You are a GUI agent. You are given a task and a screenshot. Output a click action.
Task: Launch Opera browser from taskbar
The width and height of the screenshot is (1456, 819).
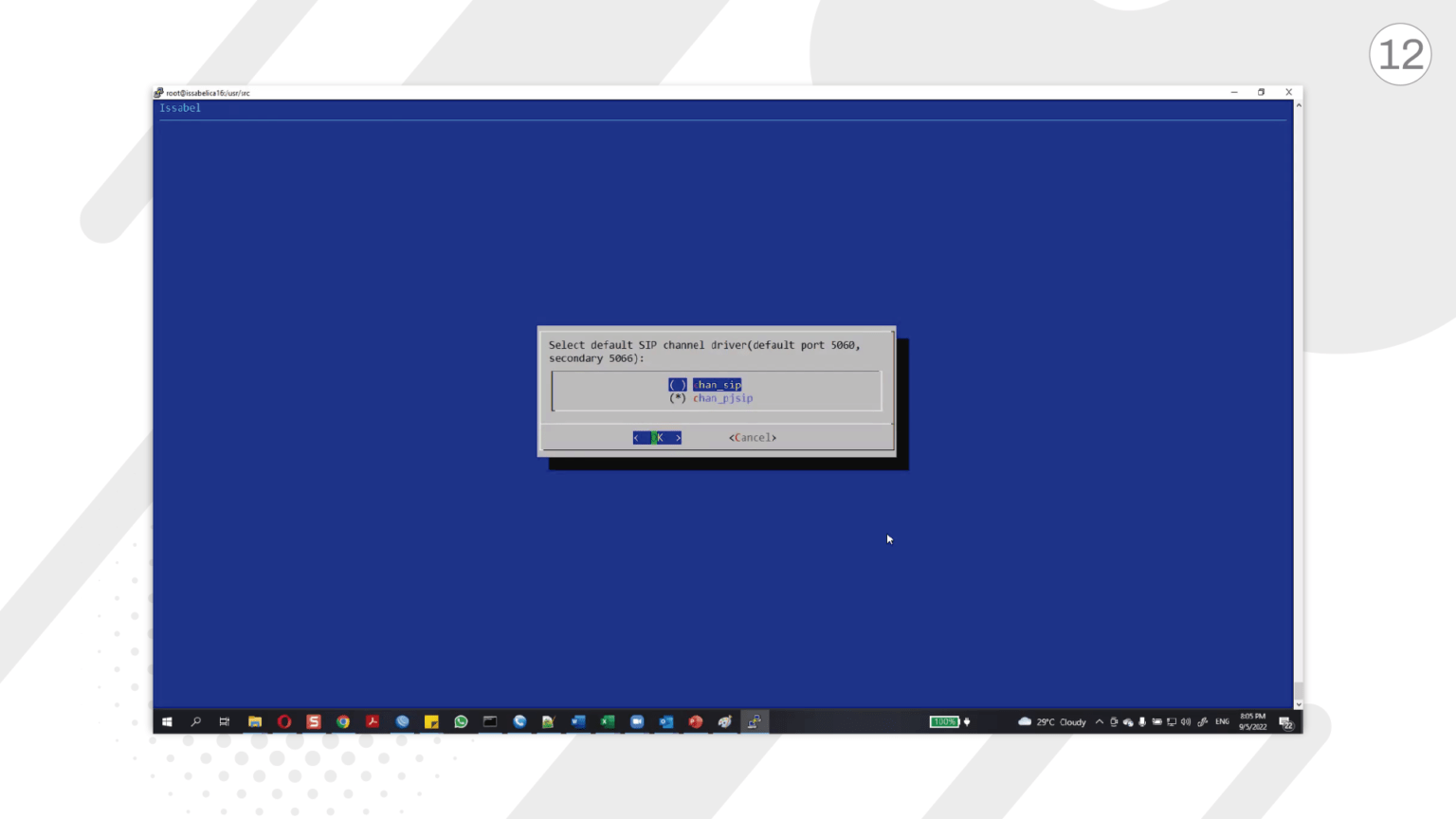[284, 722]
